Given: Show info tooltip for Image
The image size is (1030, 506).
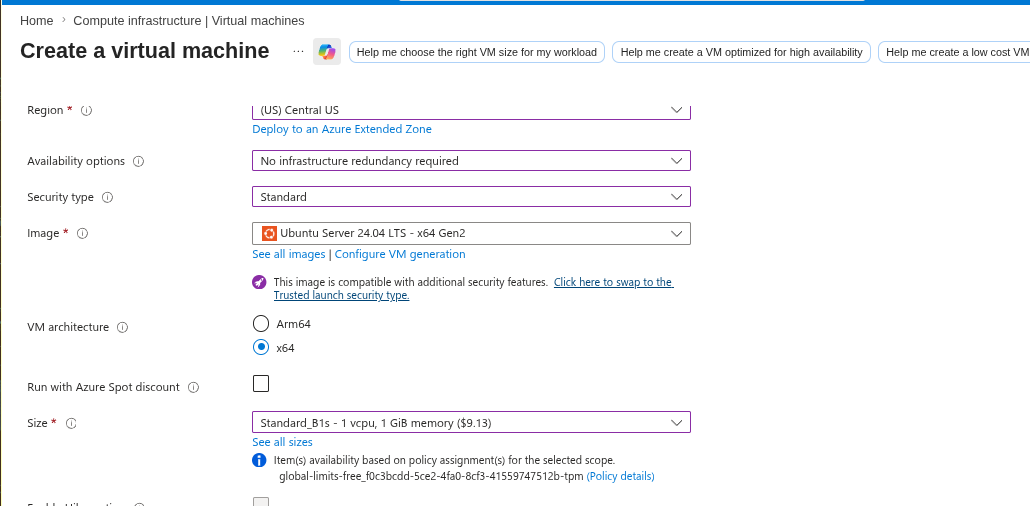Looking at the screenshot, I should (82, 233).
